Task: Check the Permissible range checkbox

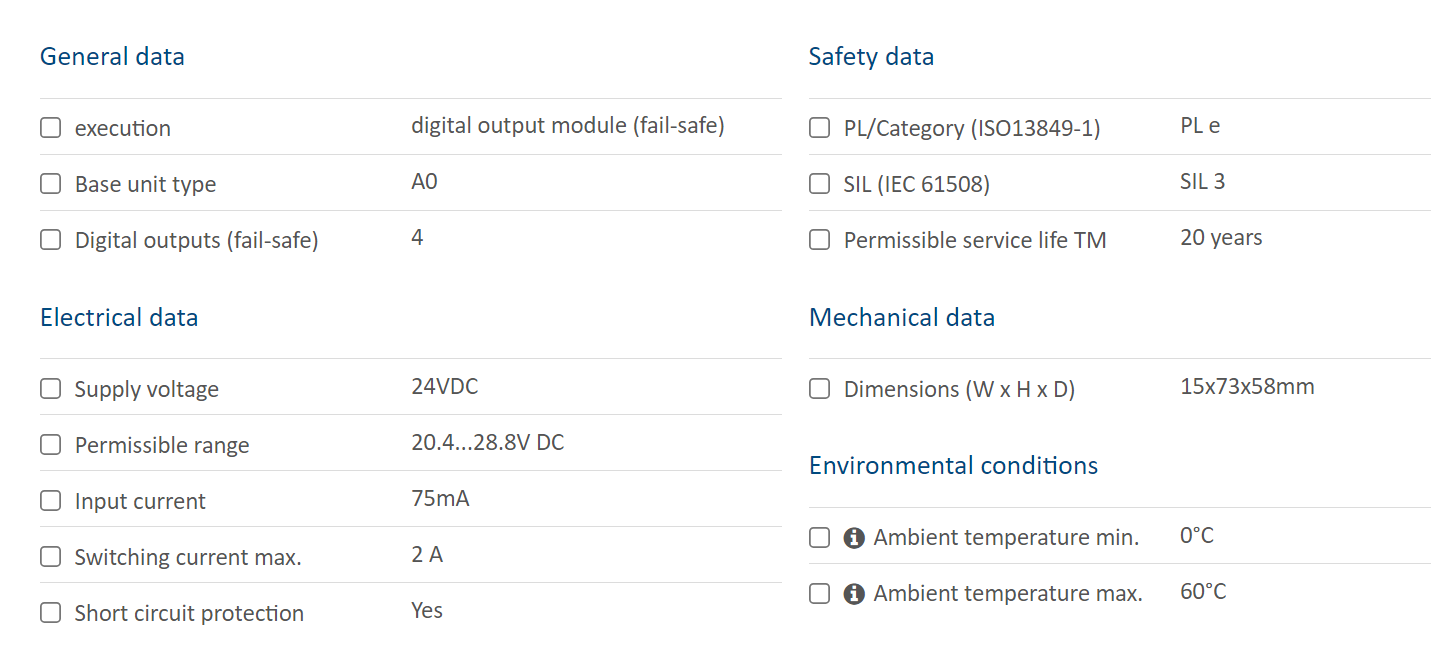Action: tap(51, 445)
